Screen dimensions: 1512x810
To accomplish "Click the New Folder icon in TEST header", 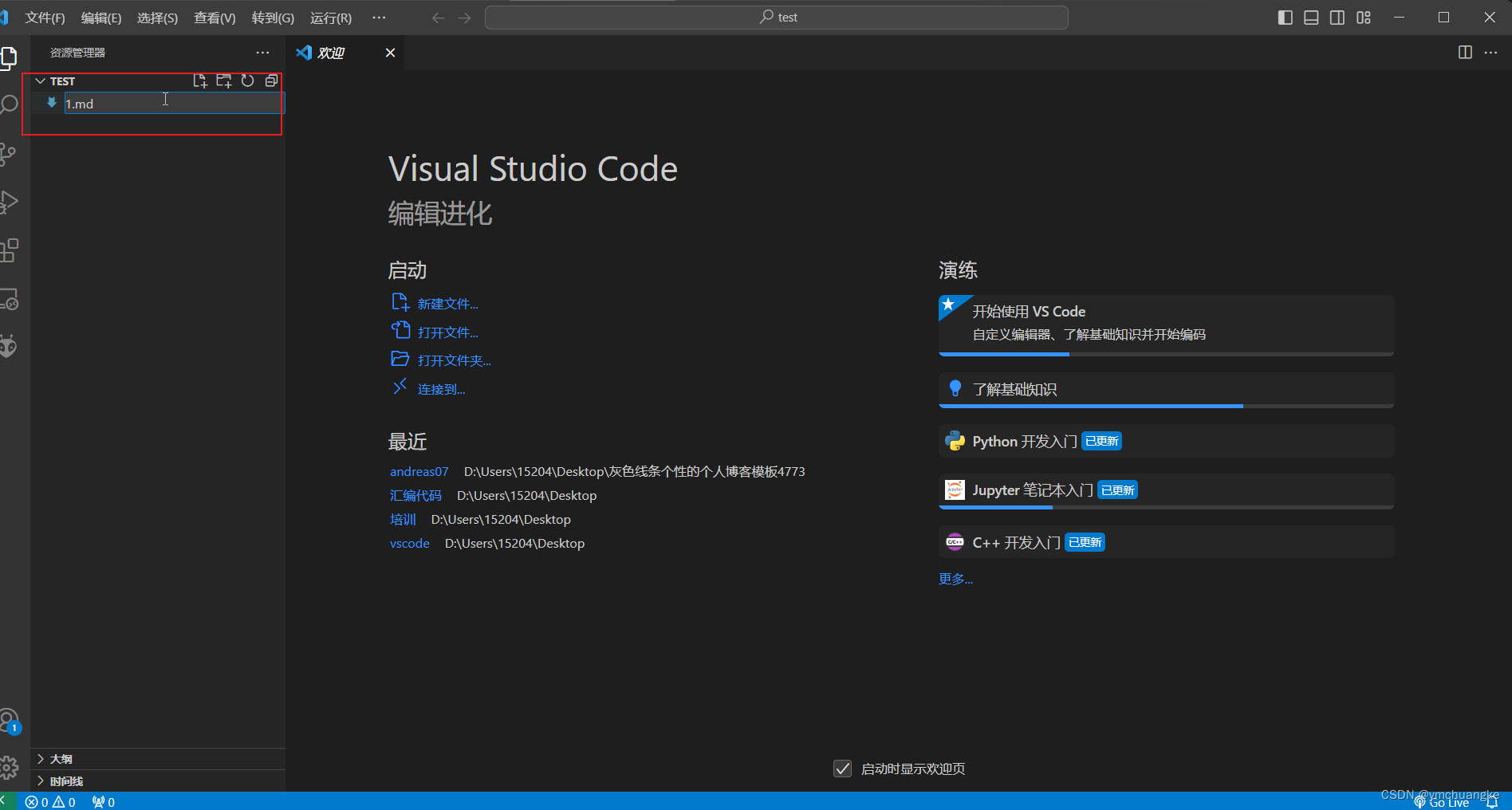I will pos(224,81).
